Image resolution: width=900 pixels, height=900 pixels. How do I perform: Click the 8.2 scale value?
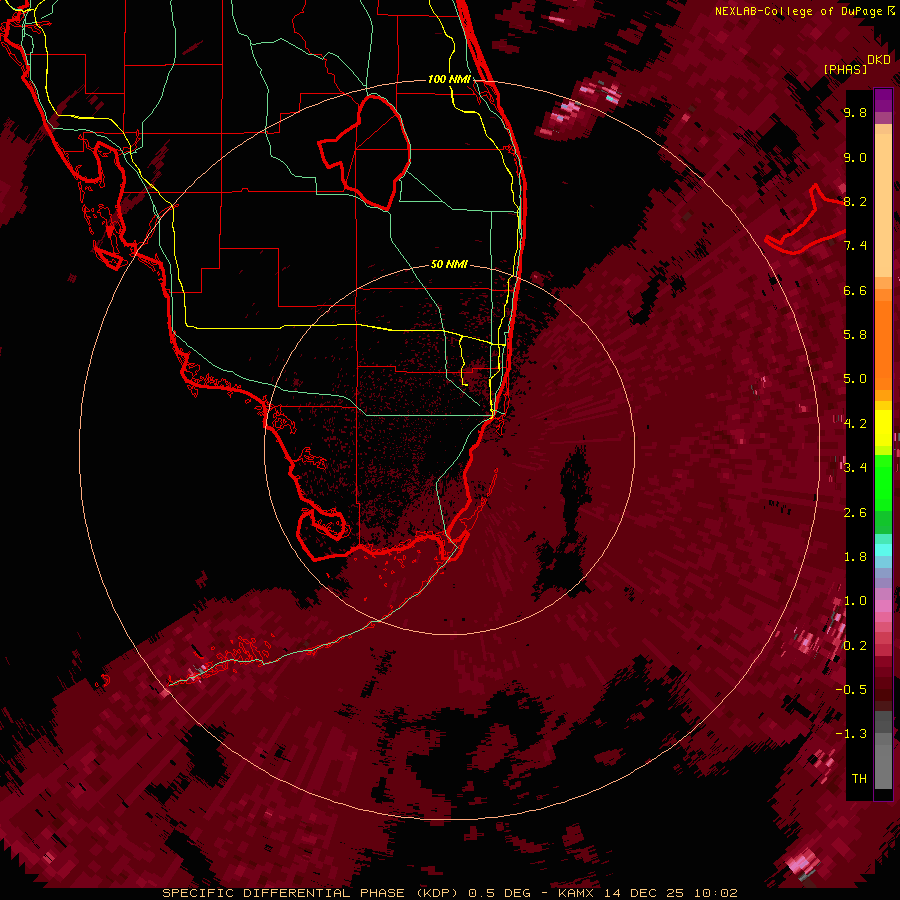855,201
